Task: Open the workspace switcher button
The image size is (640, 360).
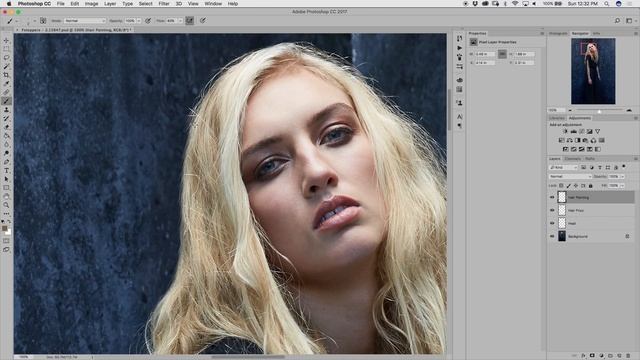Action: (x=629, y=20)
